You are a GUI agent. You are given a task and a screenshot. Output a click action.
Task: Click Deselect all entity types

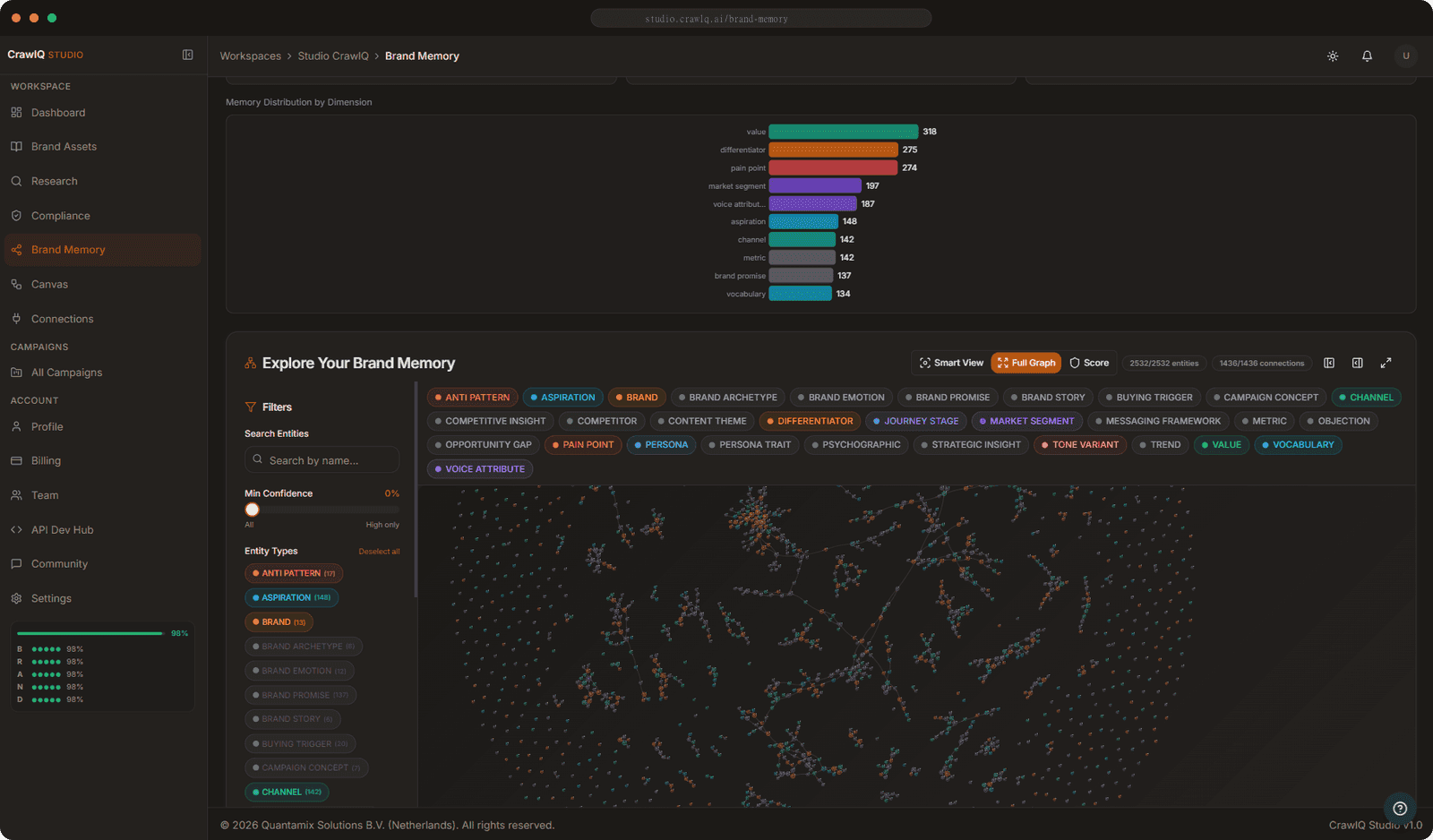click(x=379, y=552)
